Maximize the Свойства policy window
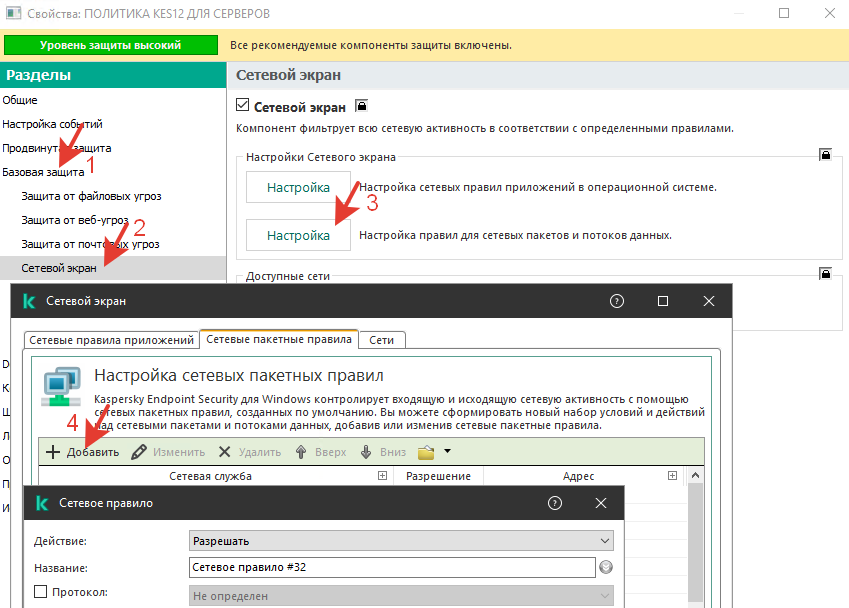849x608 pixels. point(784,13)
